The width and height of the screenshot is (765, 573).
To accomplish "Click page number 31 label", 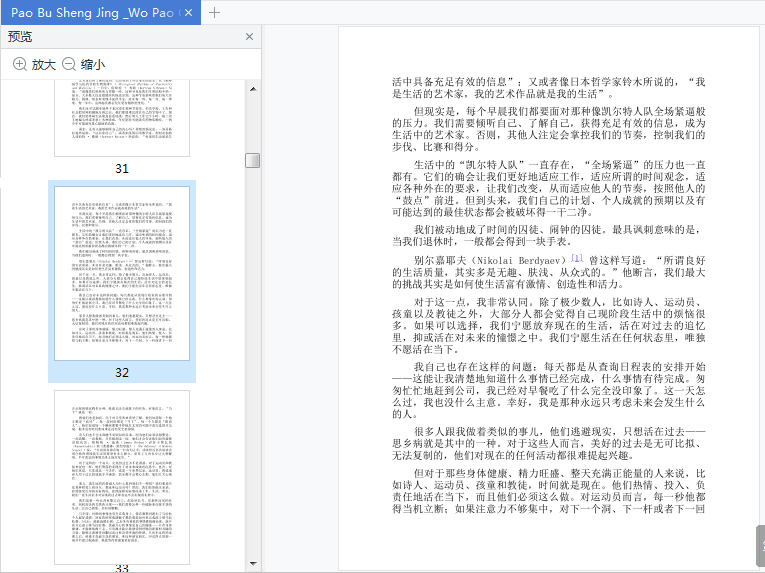I will 122,168.
